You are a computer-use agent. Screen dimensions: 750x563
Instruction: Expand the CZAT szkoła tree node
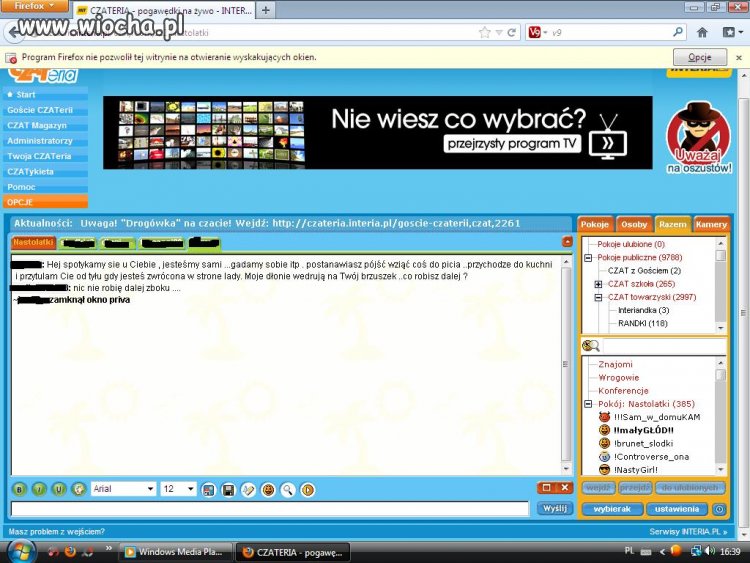[598, 284]
